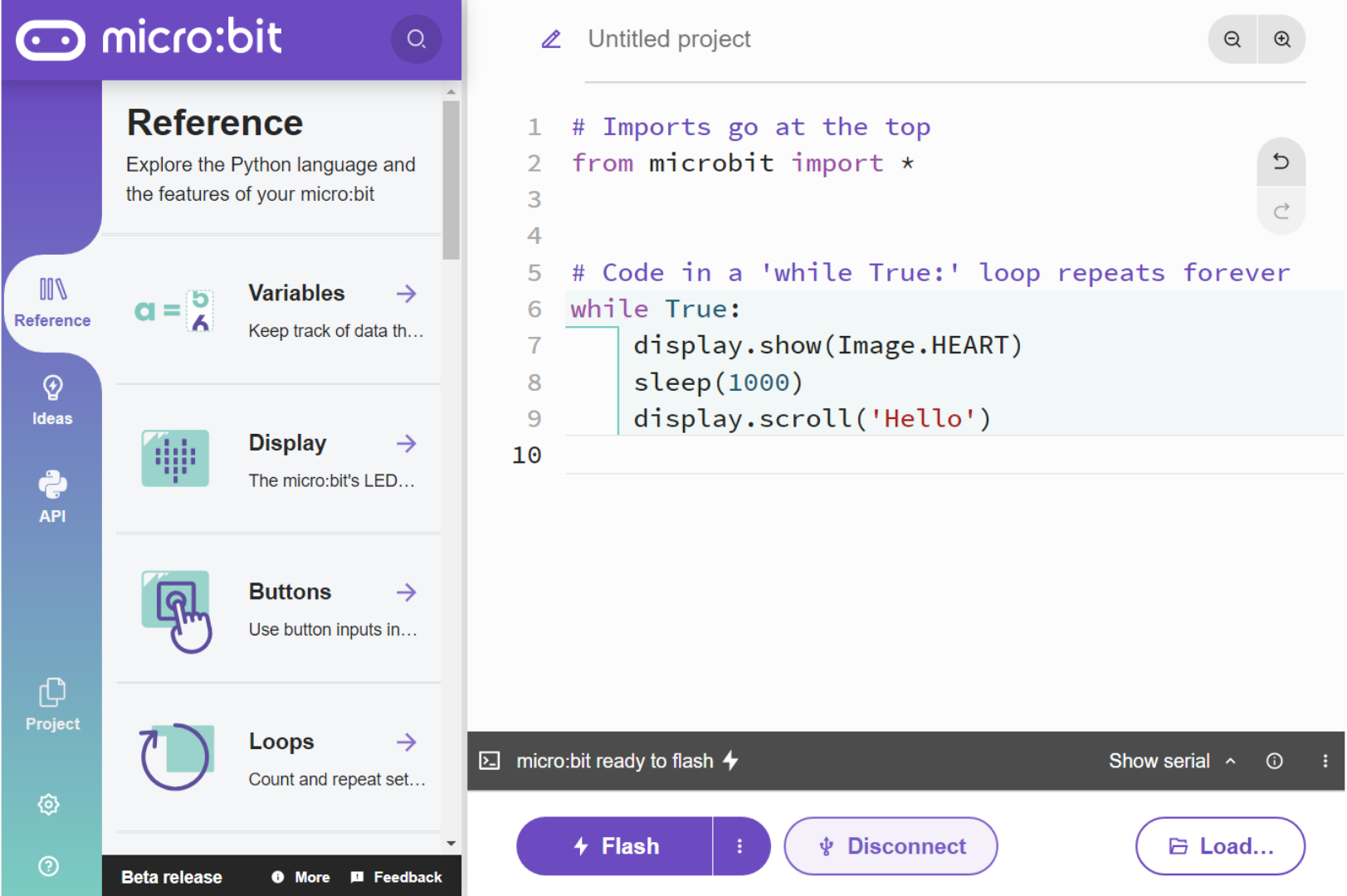Click the sleep(1000) code line
The width and height of the screenshot is (1347, 896).
(x=718, y=382)
